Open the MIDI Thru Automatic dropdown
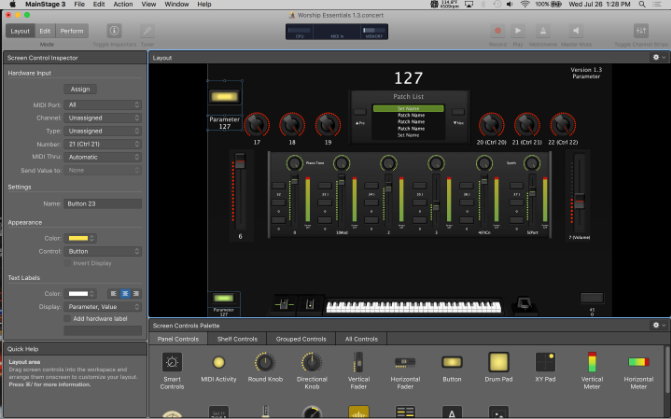The width and height of the screenshot is (671, 419). [x=103, y=157]
